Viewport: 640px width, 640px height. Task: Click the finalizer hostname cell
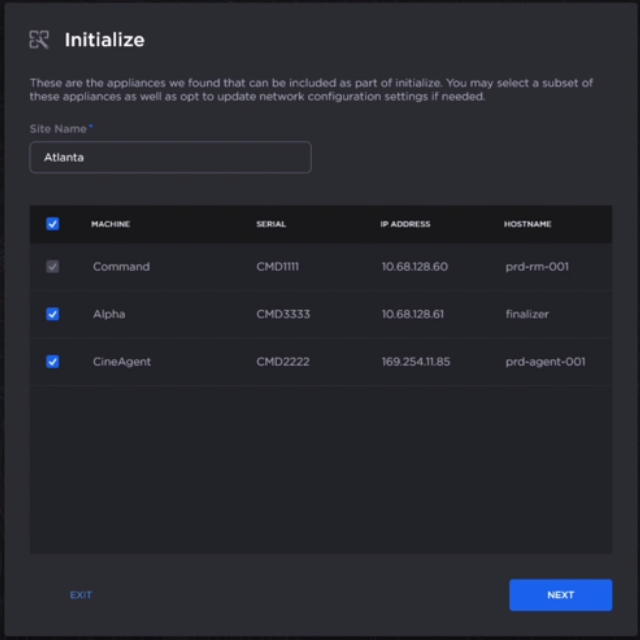pos(527,314)
